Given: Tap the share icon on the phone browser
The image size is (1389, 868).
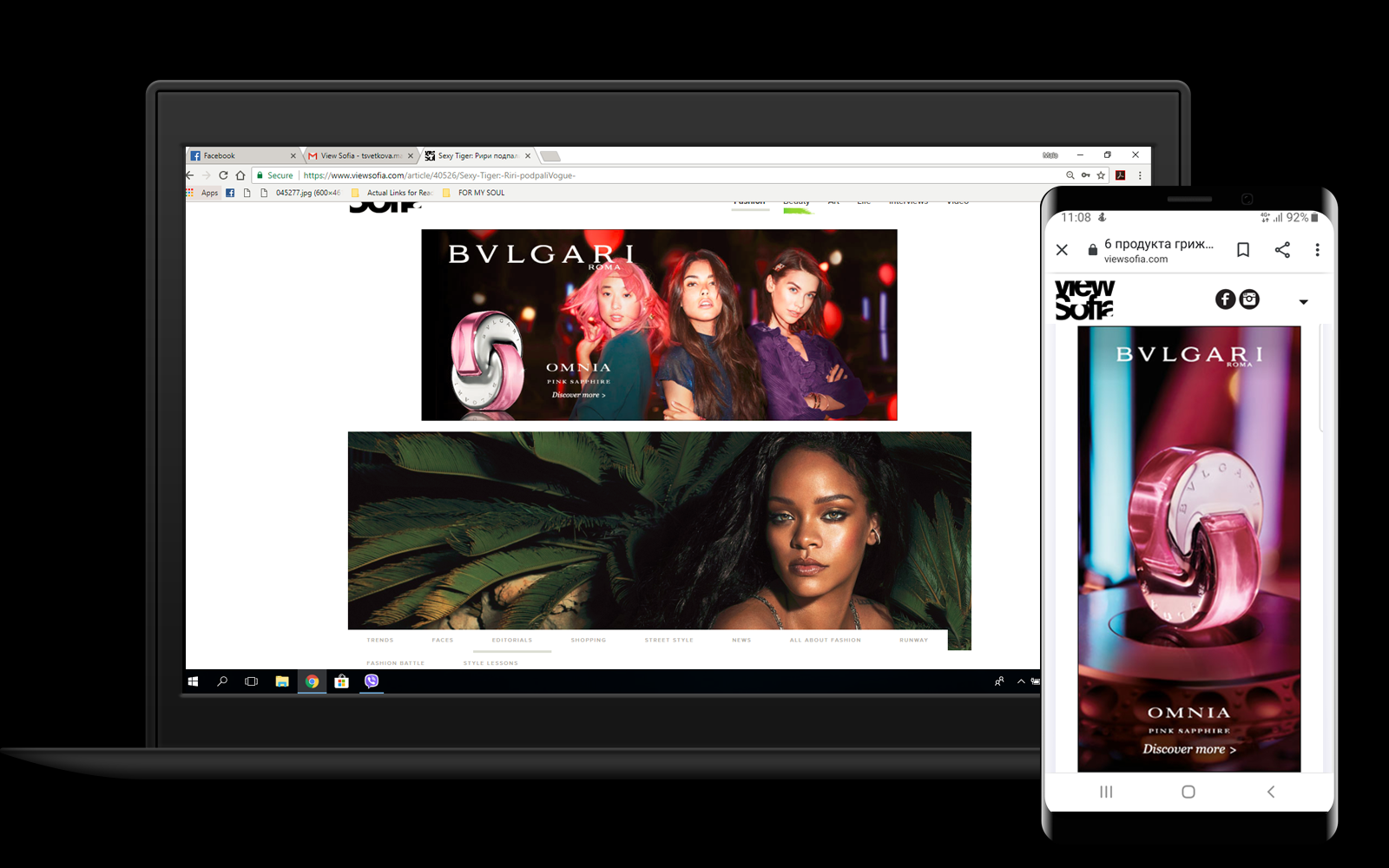Looking at the screenshot, I should tap(1282, 250).
